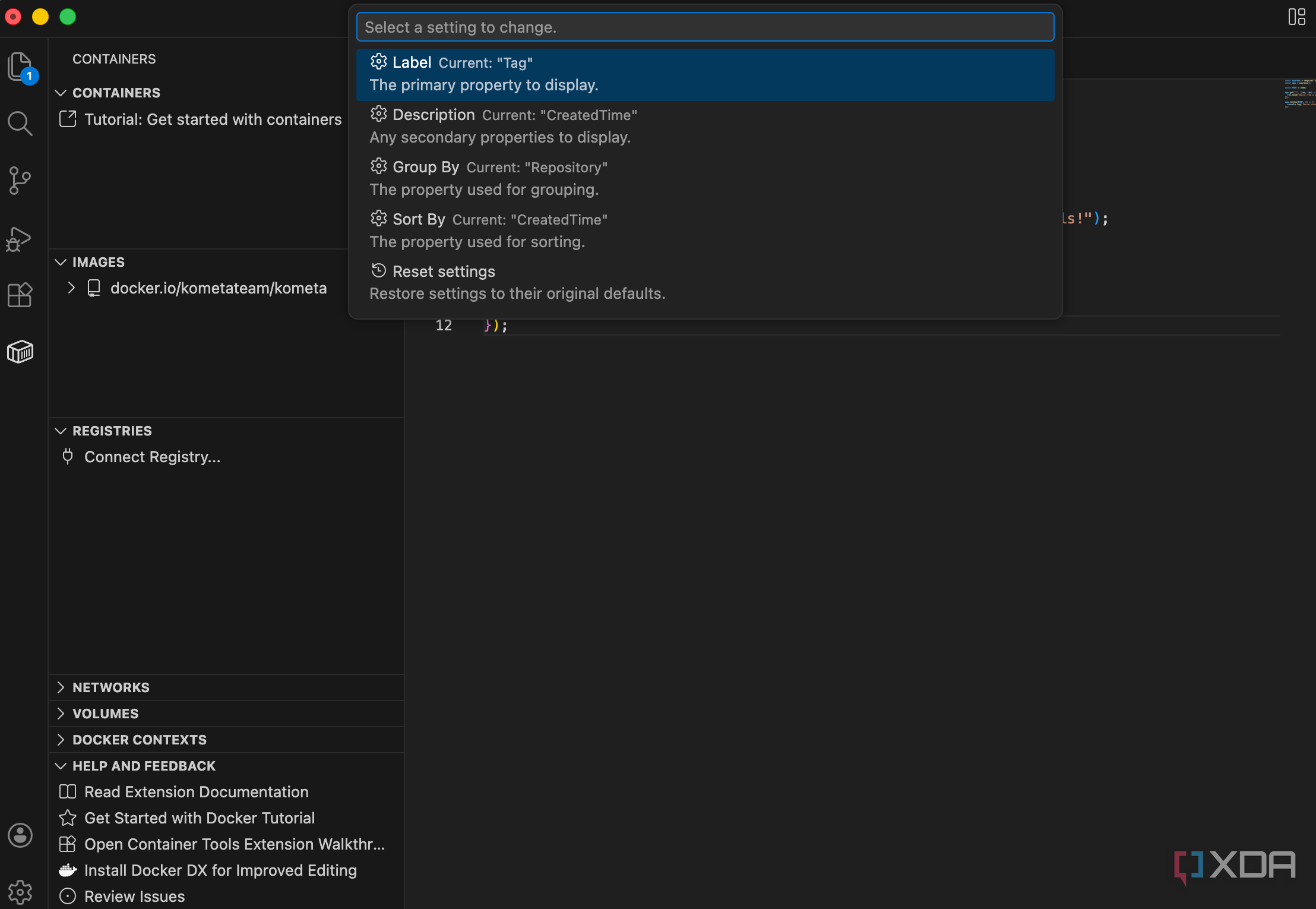Open Read Extension Documentation
The image size is (1316, 909).
[x=196, y=791]
